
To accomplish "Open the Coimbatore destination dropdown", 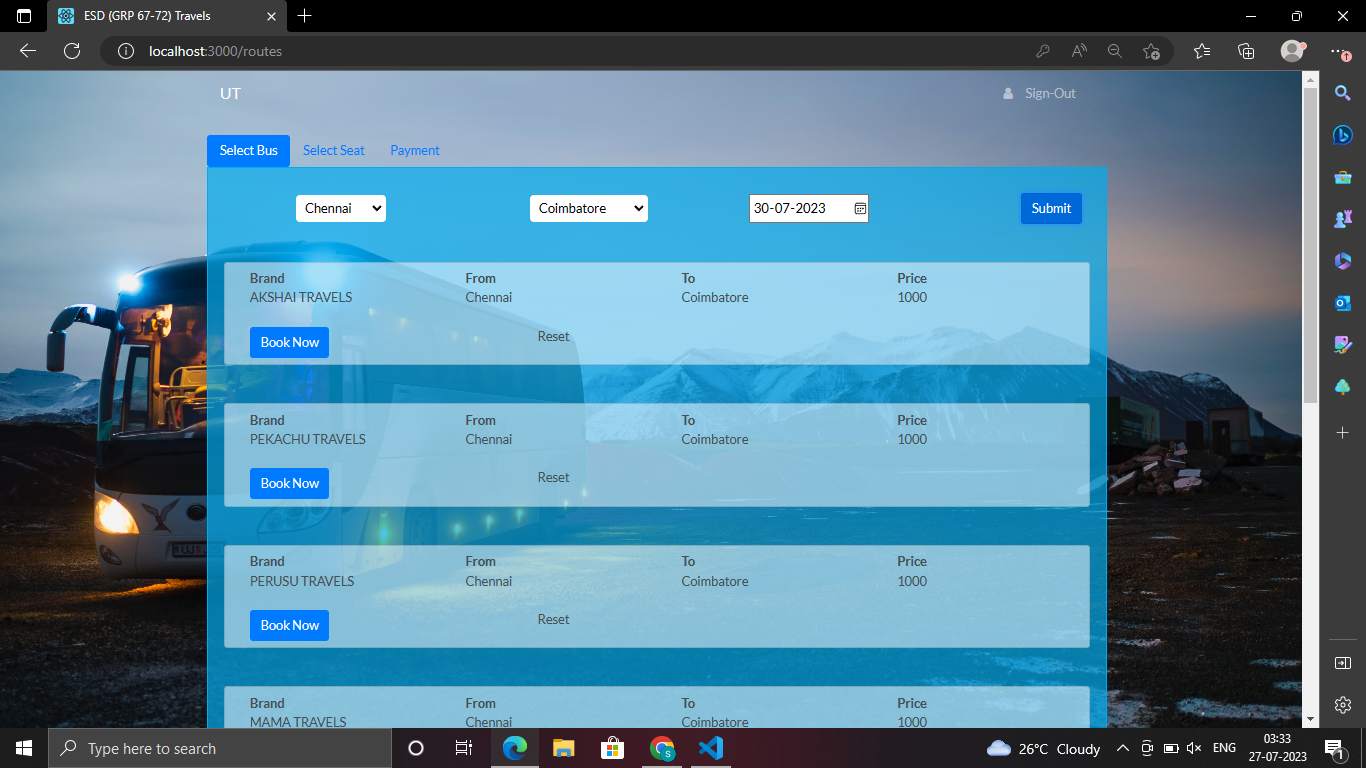I will (588, 208).
